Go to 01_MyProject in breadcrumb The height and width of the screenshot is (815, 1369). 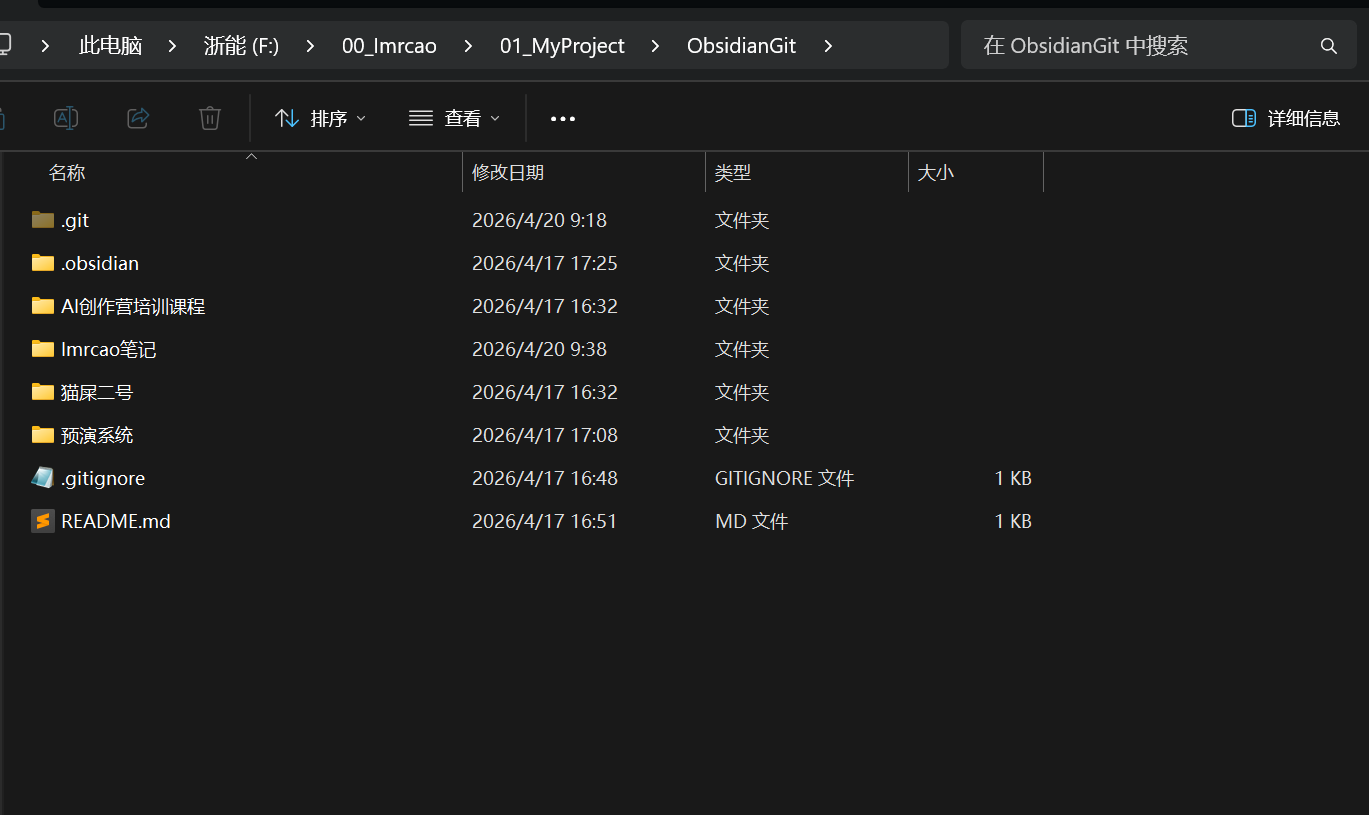click(x=562, y=46)
